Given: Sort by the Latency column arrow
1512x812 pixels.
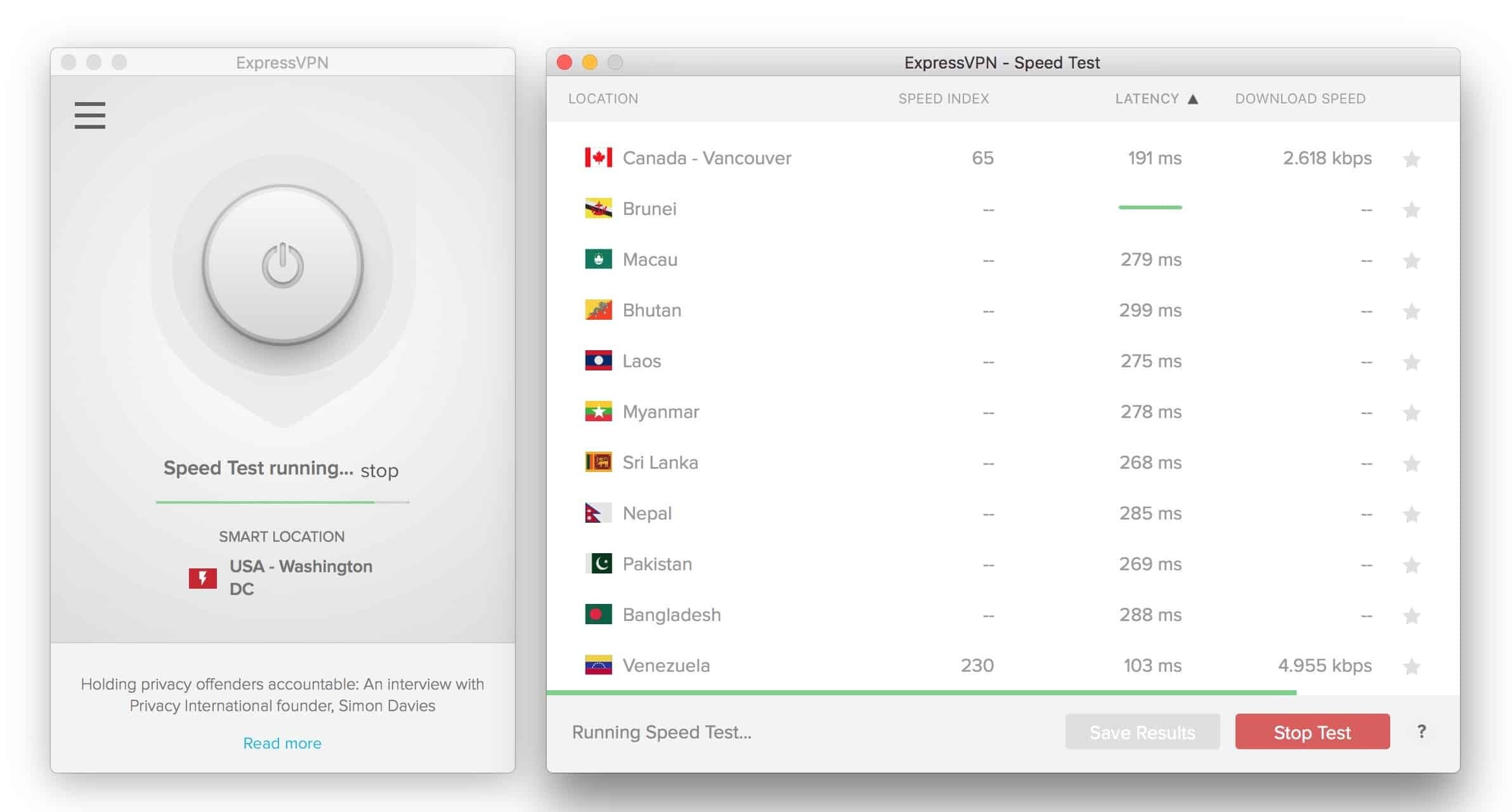Looking at the screenshot, I should (x=1192, y=99).
